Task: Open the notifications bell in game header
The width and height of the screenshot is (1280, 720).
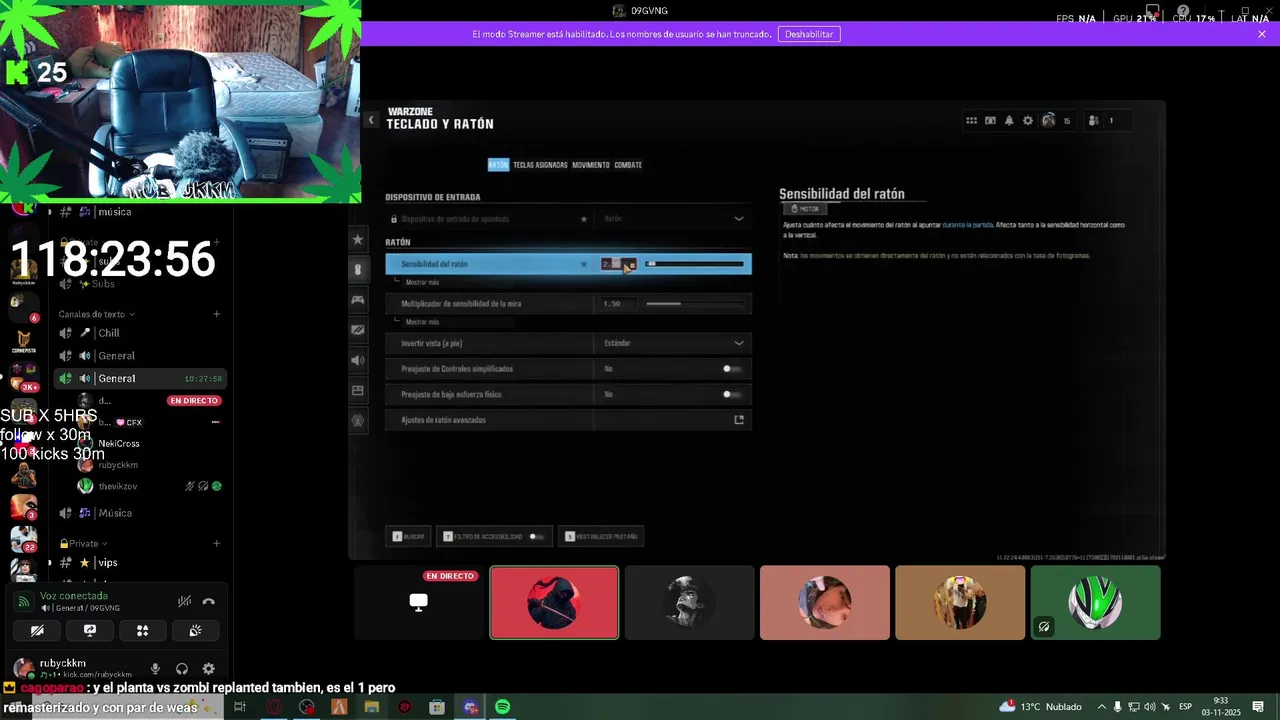Action: point(1009,121)
